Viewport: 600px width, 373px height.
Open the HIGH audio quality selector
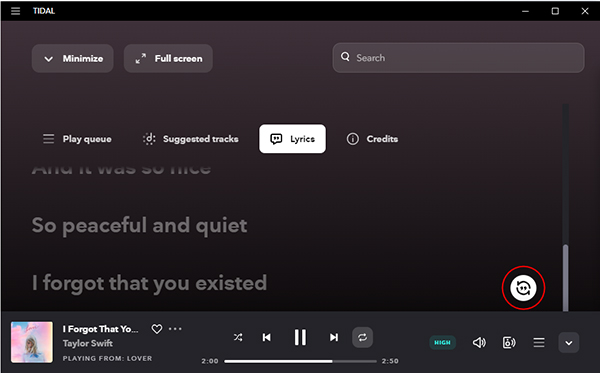442,342
